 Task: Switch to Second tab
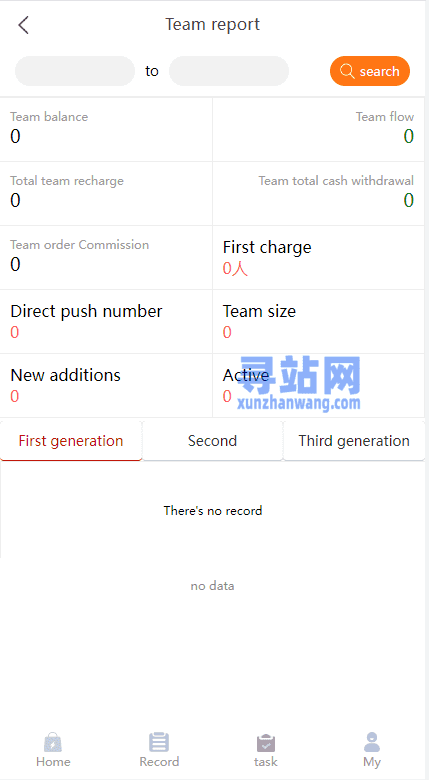pyautogui.click(x=213, y=441)
